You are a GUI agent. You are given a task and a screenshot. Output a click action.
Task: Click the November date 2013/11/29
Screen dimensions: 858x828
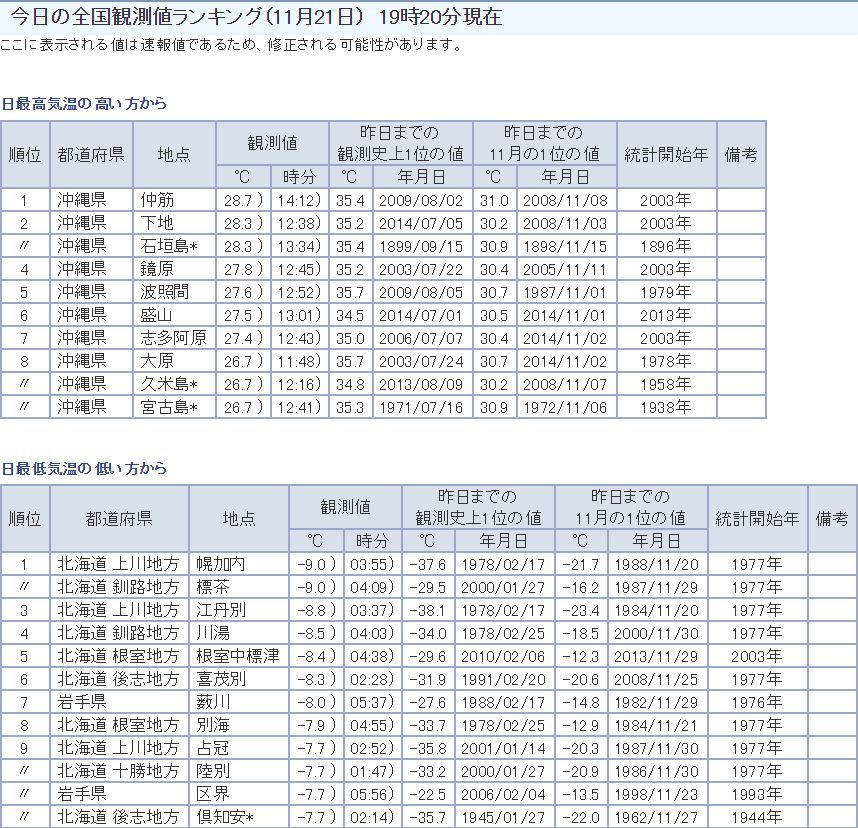click(x=656, y=656)
